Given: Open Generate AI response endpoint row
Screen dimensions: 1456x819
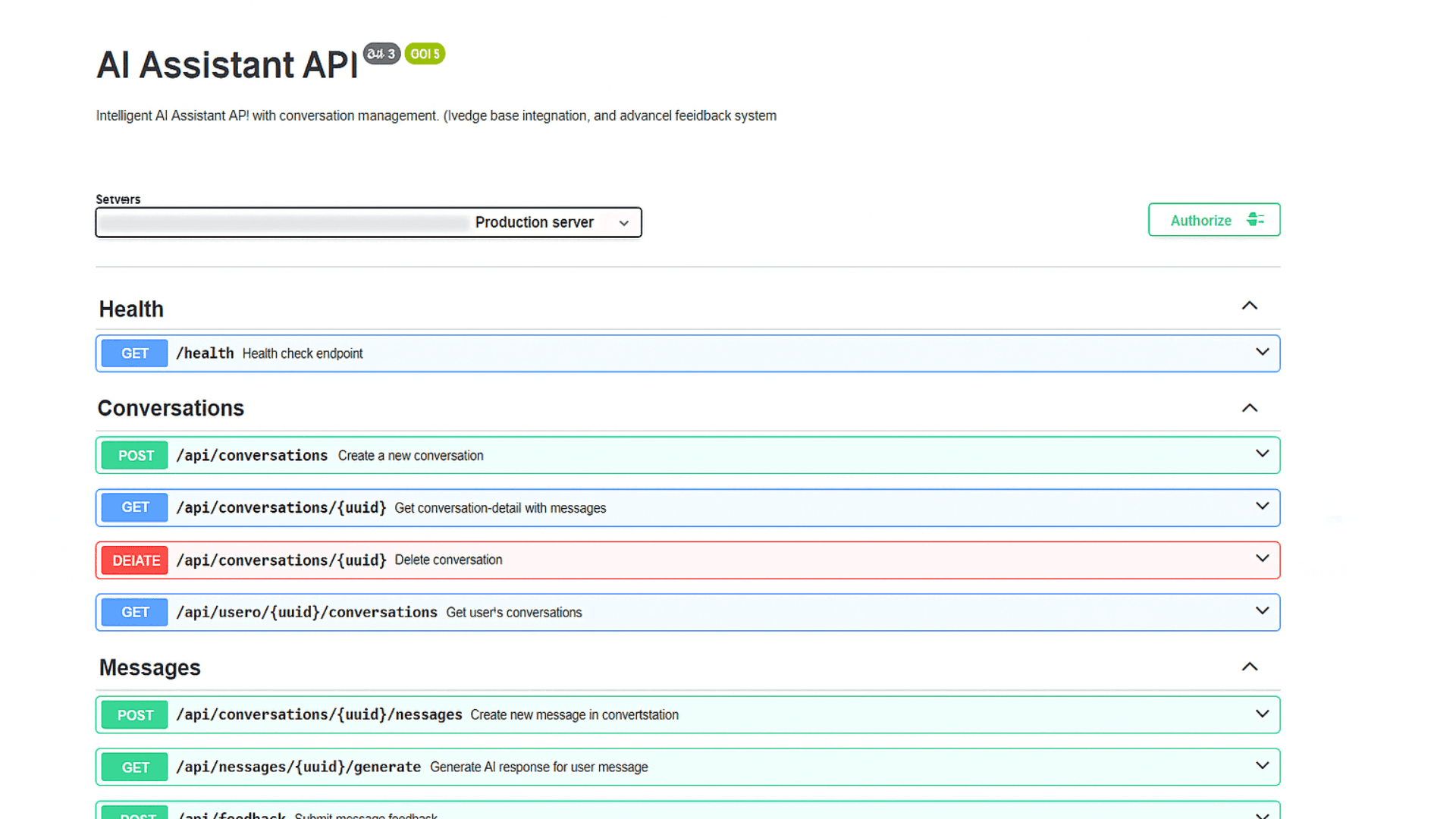Looking at the screenshot, I should click(538, 767).
